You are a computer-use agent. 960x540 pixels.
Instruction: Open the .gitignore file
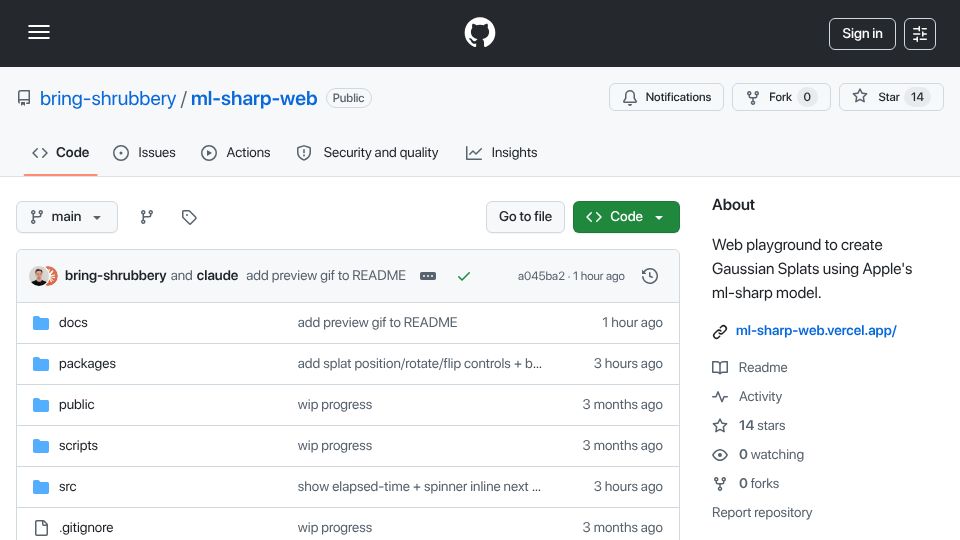pos(86,528)
